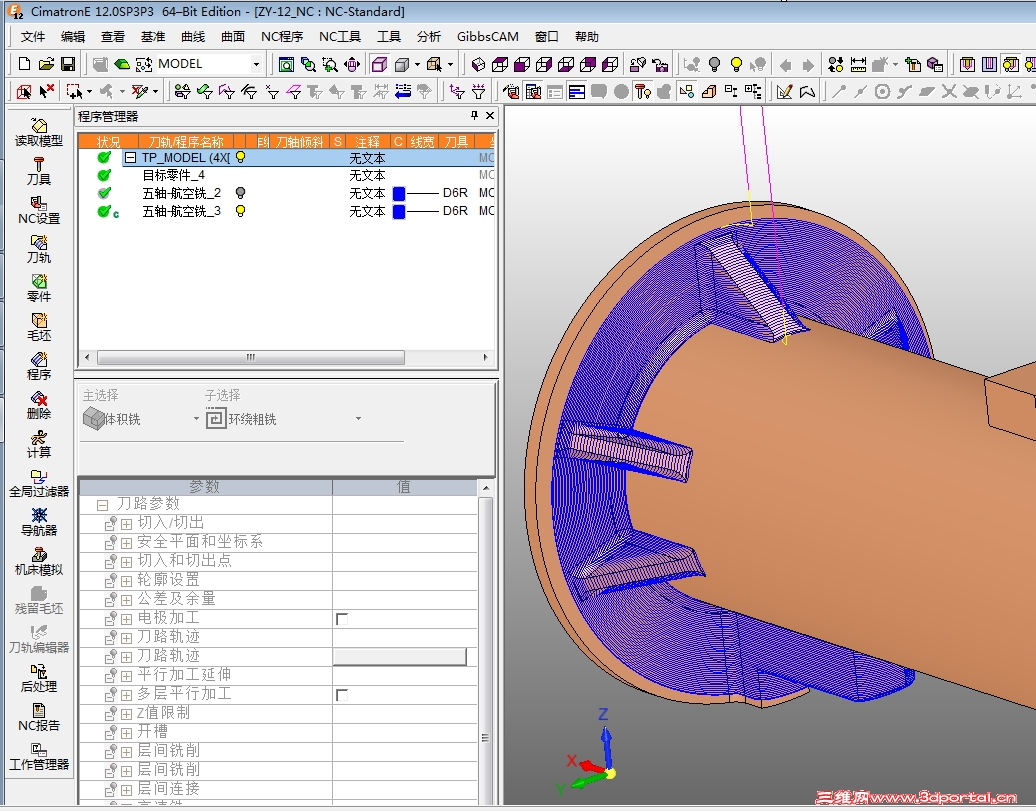Click status checkmark of 目标零件_4
Screen dimensions: 1036x811
pyautogui.click(x=104, y=175)
